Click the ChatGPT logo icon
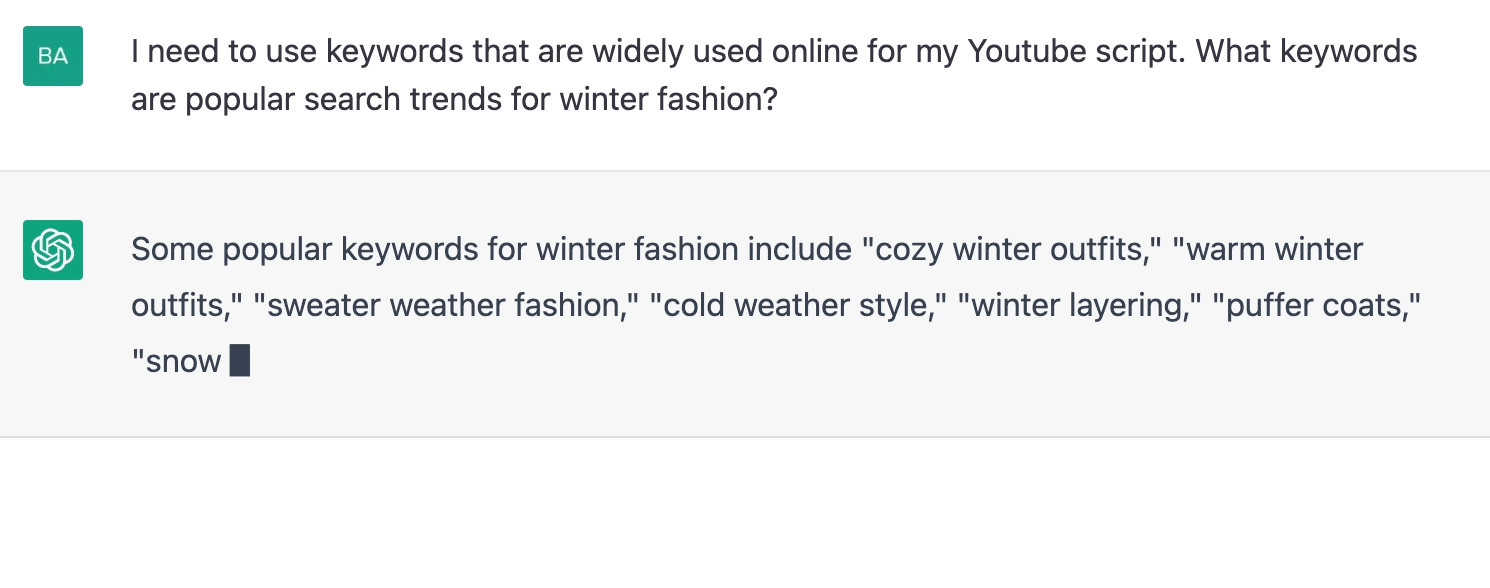The width and height of the screenshot is (1490, 588). (53, 249)
